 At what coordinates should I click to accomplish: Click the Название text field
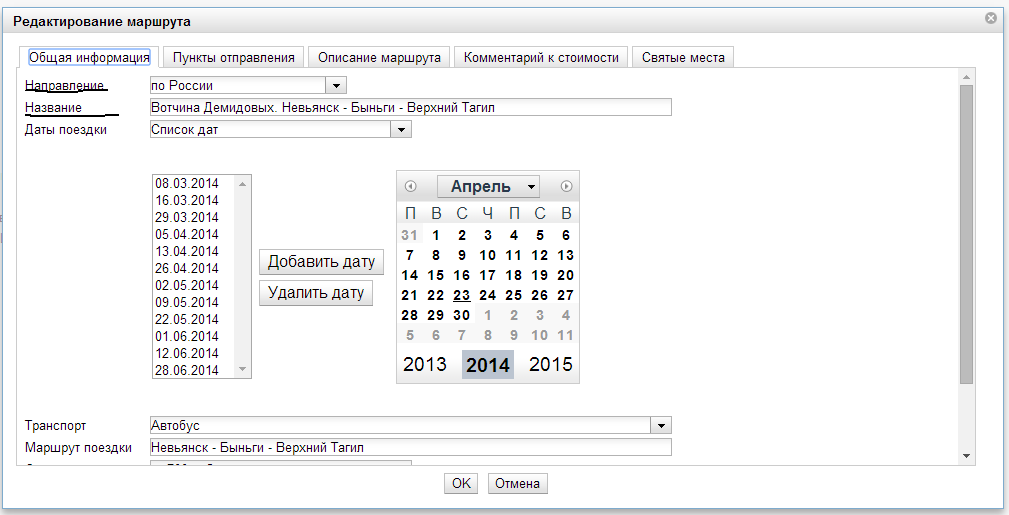click(x=410, y=108)
